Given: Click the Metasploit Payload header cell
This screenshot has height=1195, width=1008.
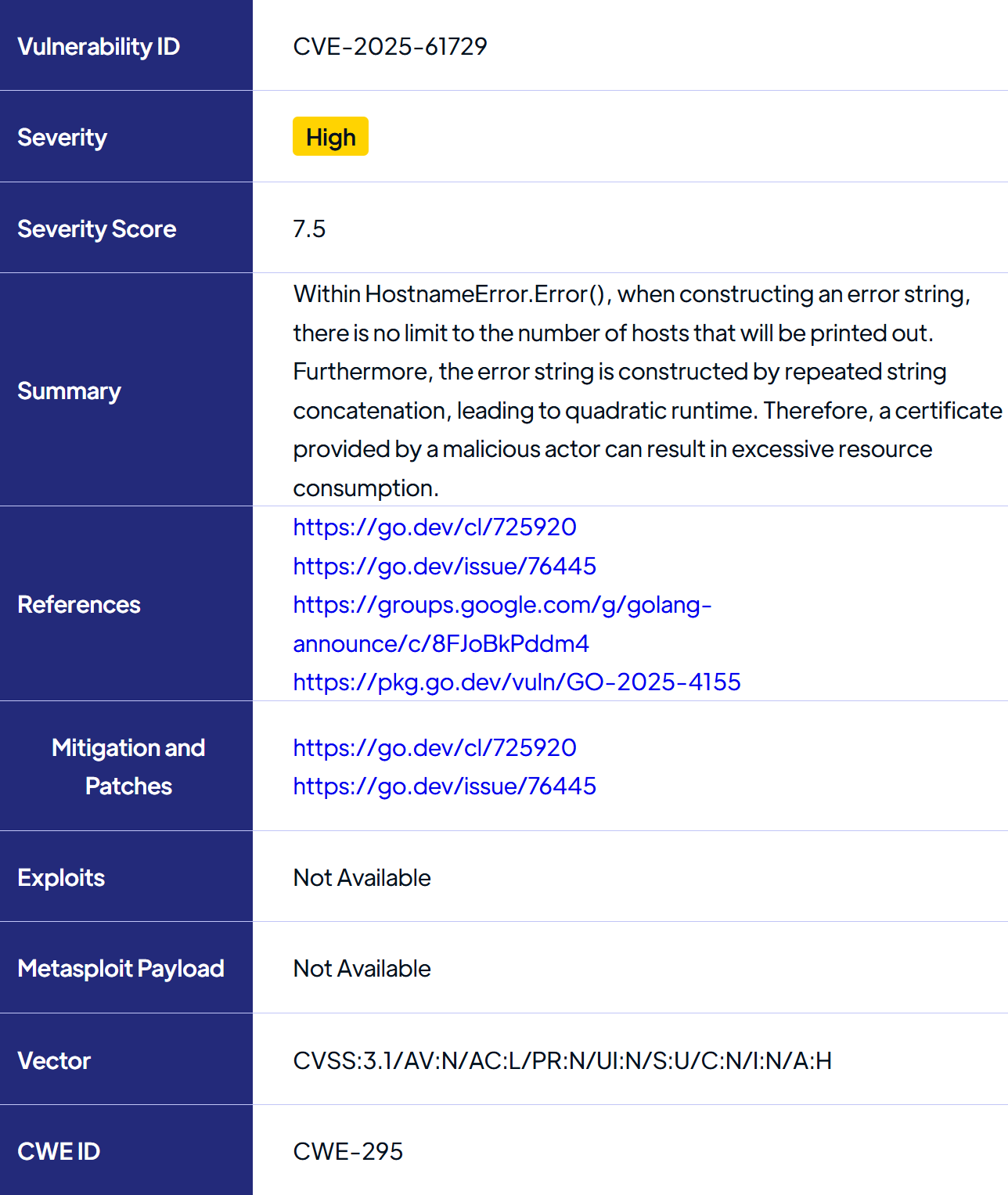Looking at the screenshot, I should 126,968.
